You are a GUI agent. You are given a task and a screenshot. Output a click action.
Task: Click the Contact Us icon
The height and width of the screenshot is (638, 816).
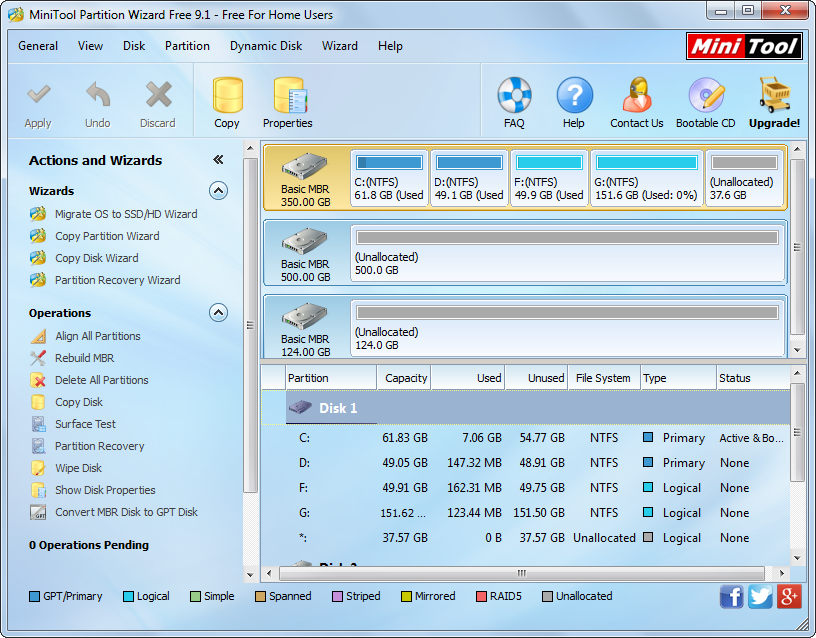[x=637, y=95]
